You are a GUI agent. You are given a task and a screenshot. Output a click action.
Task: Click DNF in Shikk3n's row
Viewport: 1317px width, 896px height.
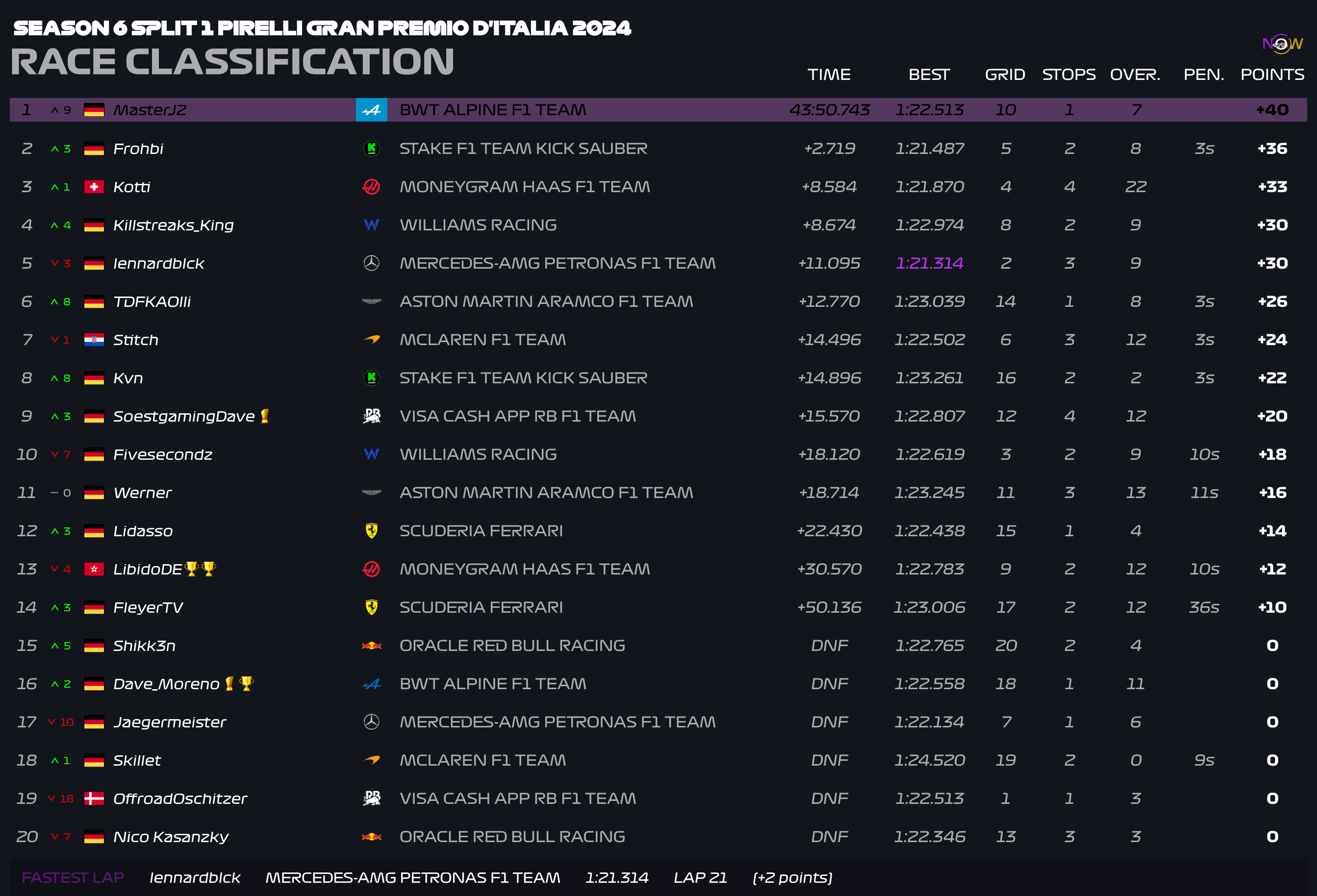click(830, 646)
